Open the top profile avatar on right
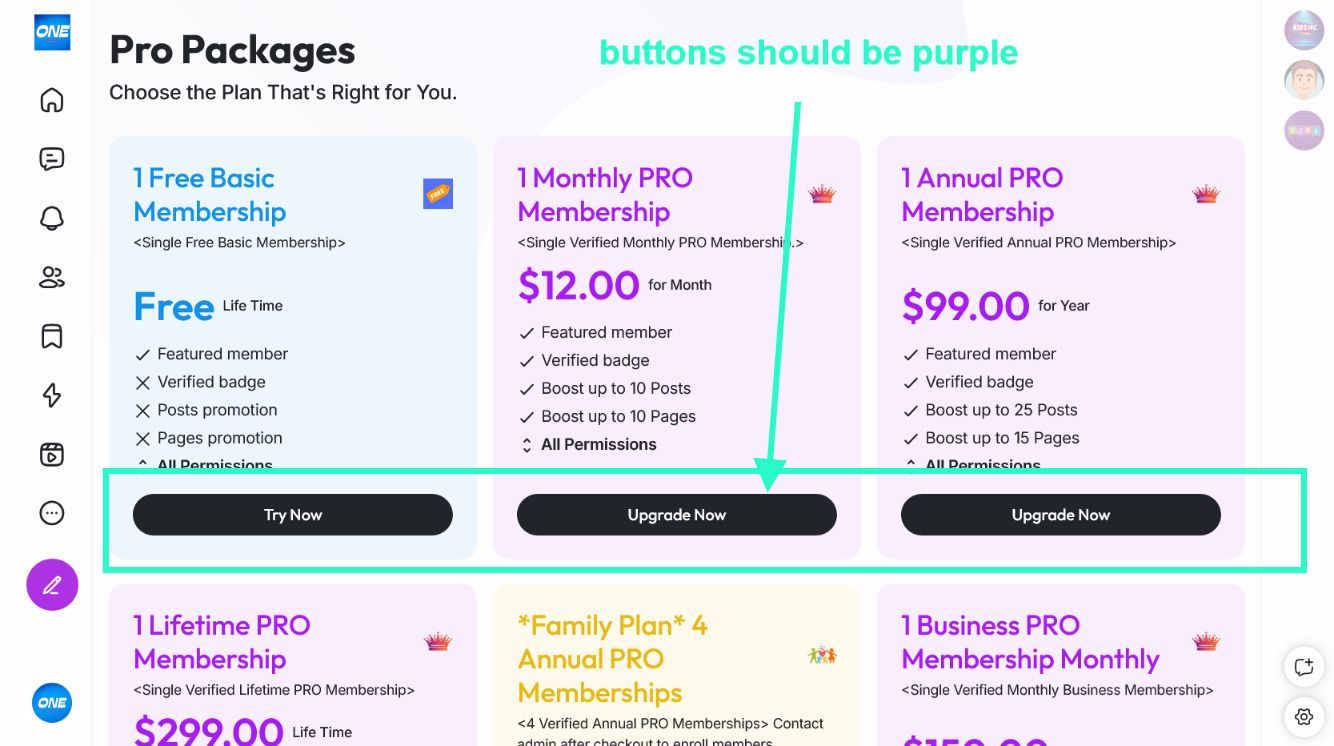 1304,30
